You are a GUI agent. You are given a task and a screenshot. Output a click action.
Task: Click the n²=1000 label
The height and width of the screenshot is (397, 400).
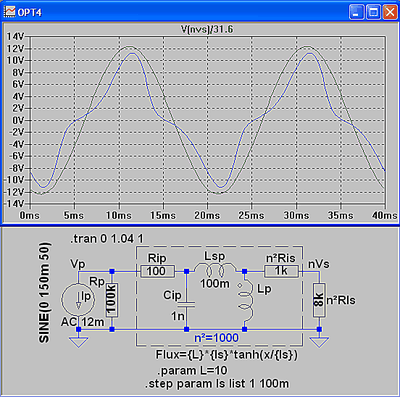216,338
